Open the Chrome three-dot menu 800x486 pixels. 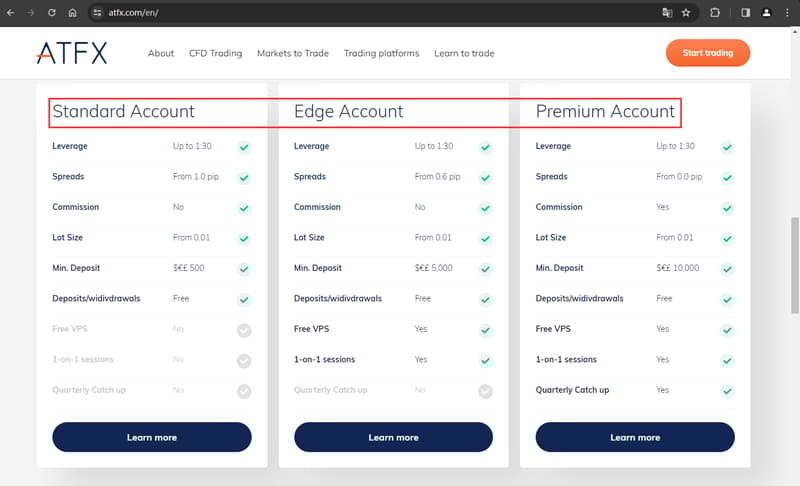click(787, 13)
